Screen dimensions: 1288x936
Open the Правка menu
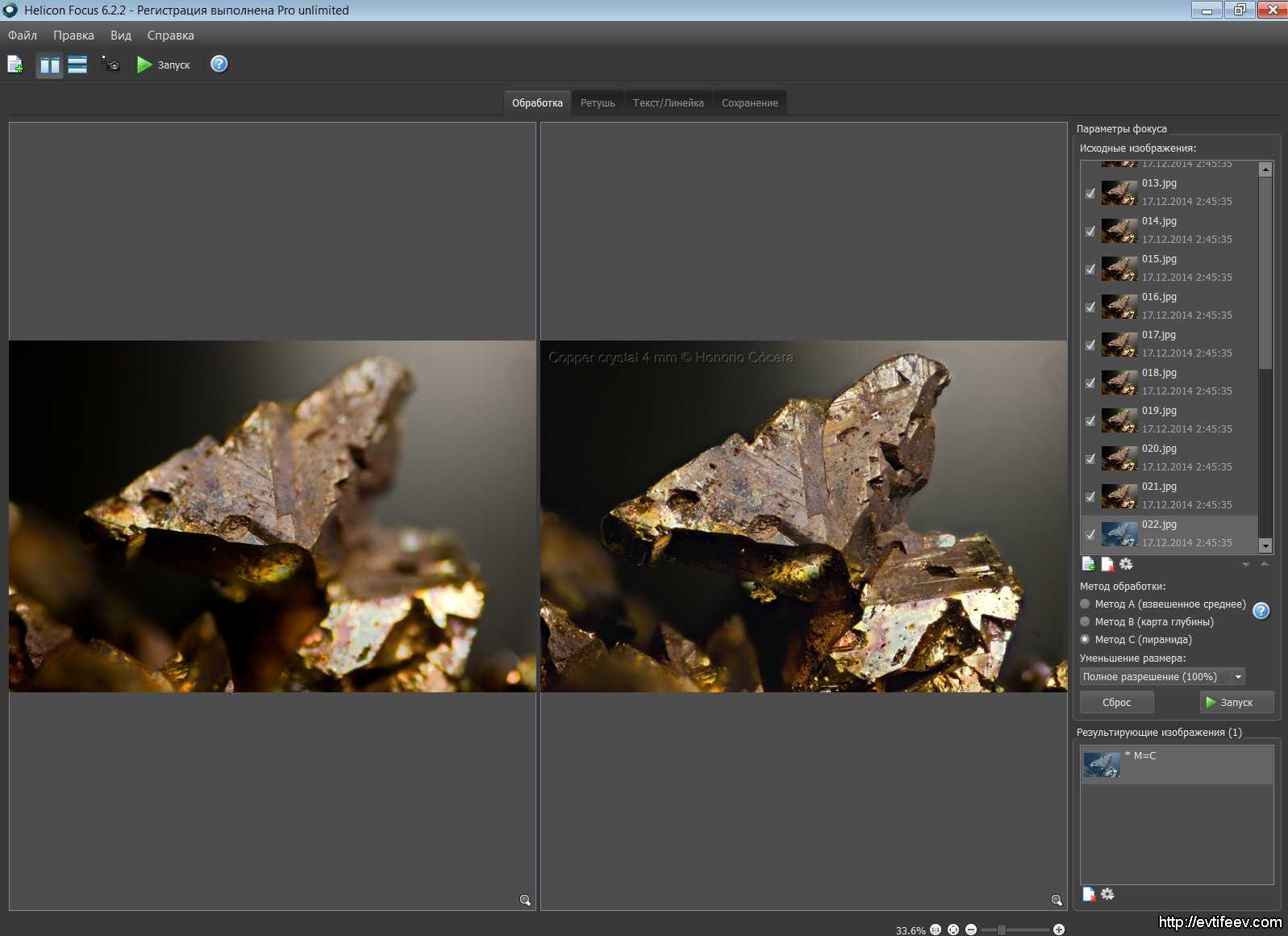click(x=73, y=36)
